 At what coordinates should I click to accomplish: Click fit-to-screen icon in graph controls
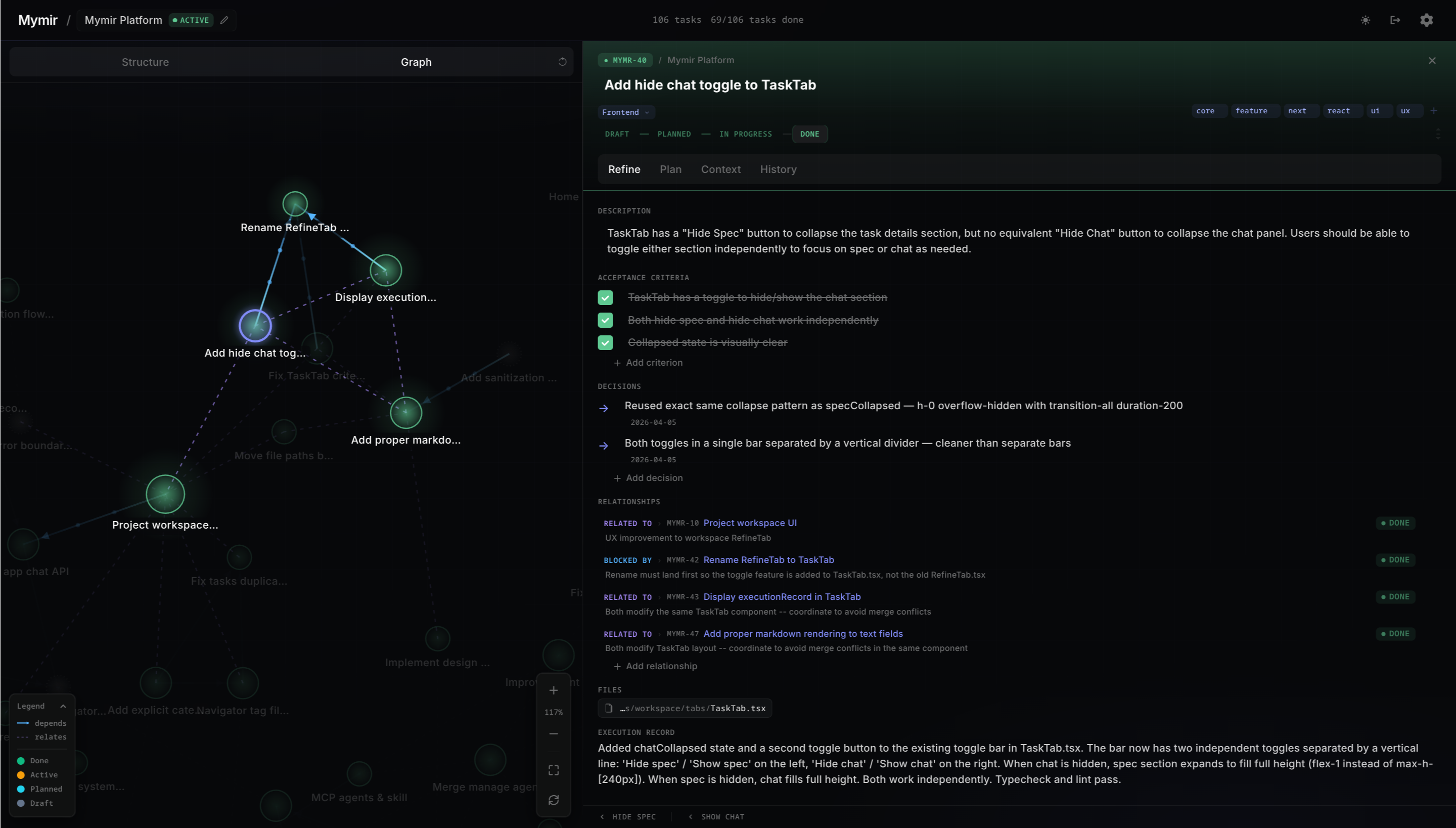(554, 770)
